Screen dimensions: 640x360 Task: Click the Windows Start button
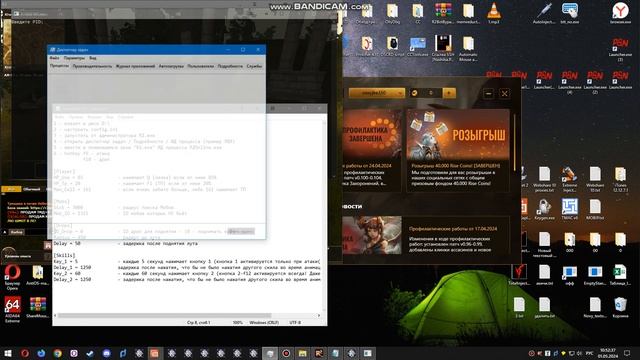[x=8, y=353]
